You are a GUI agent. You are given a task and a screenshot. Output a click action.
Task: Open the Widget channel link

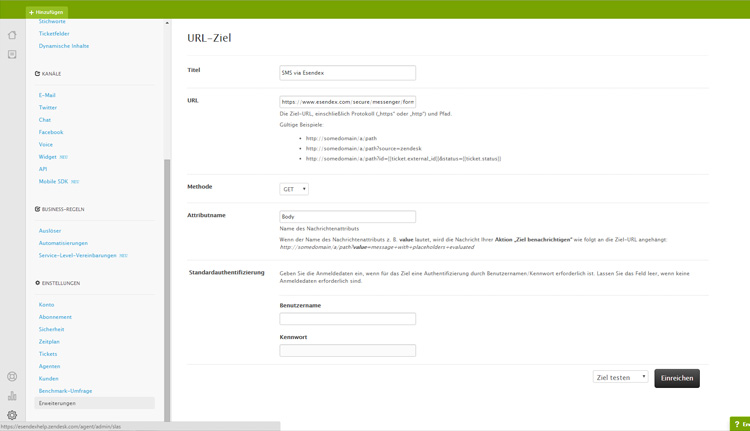[47, 157]
